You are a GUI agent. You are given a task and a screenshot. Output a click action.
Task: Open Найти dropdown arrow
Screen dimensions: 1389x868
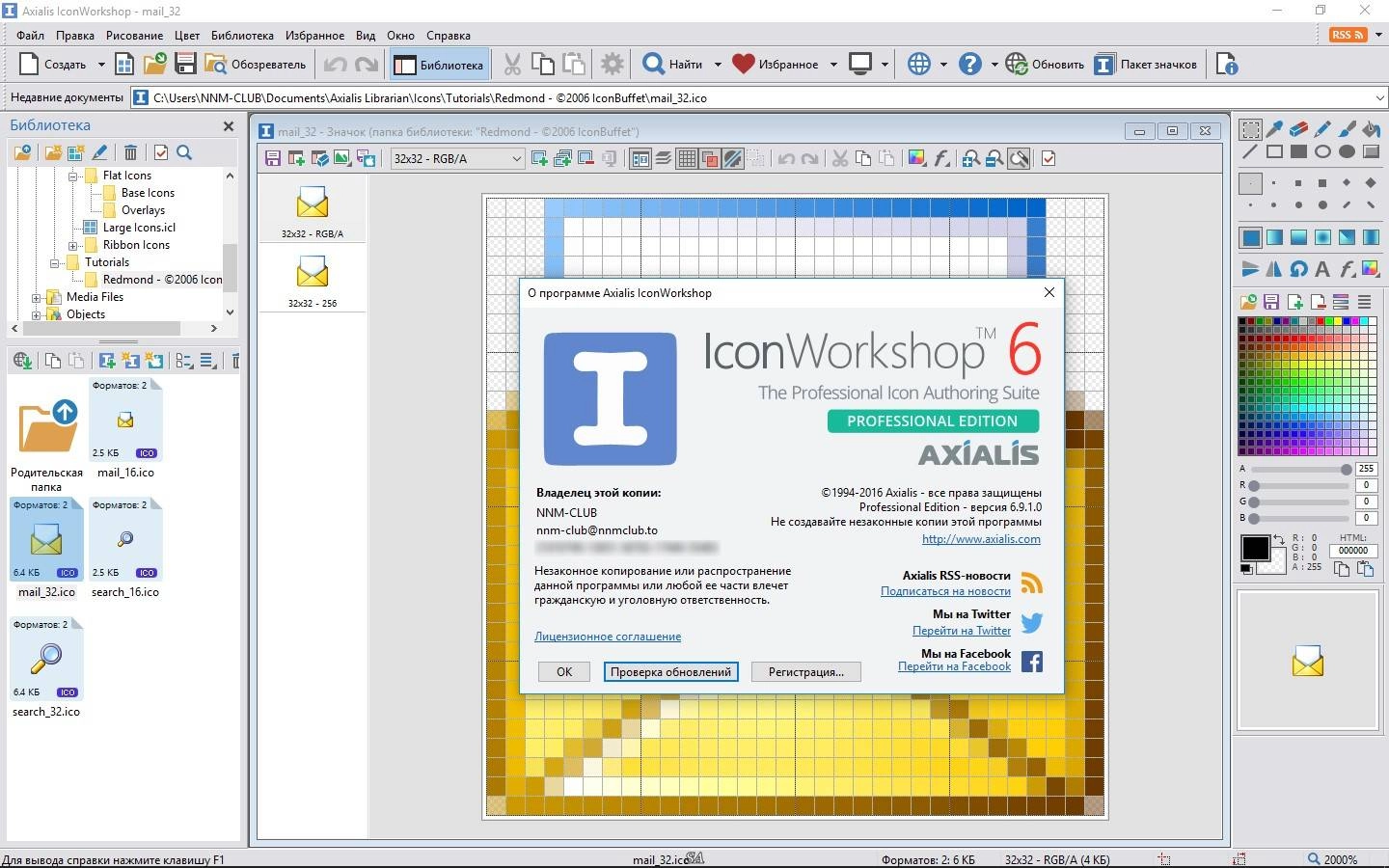tap(718, 65)
